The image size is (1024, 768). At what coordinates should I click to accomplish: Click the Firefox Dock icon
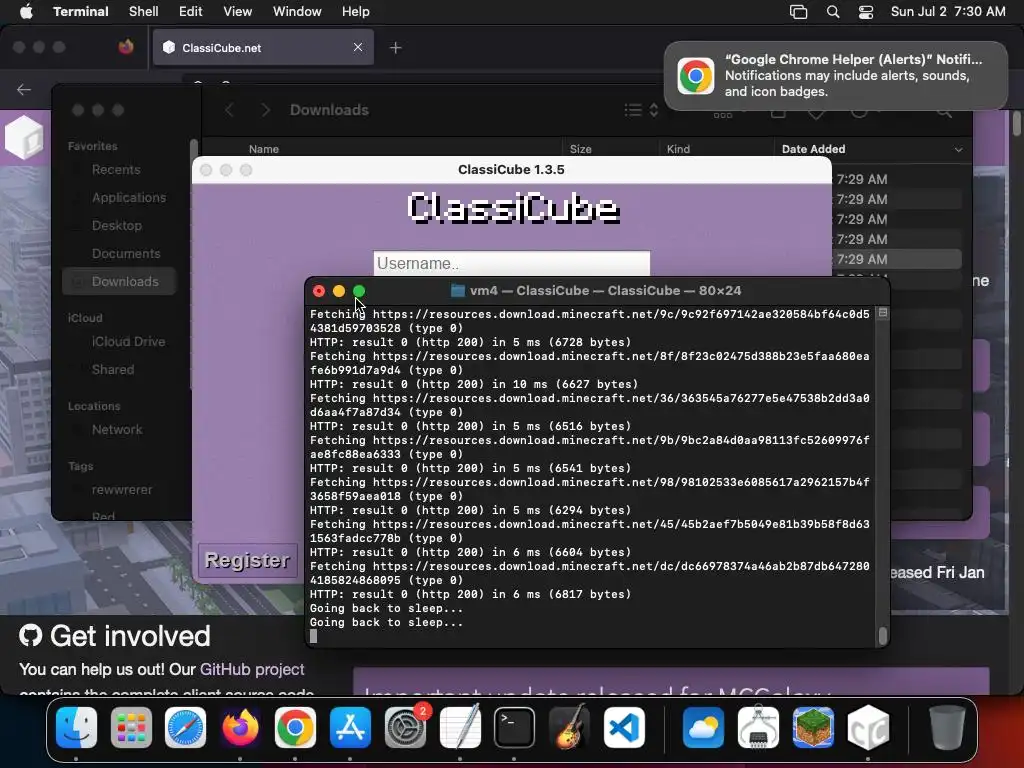pos(240,728)
